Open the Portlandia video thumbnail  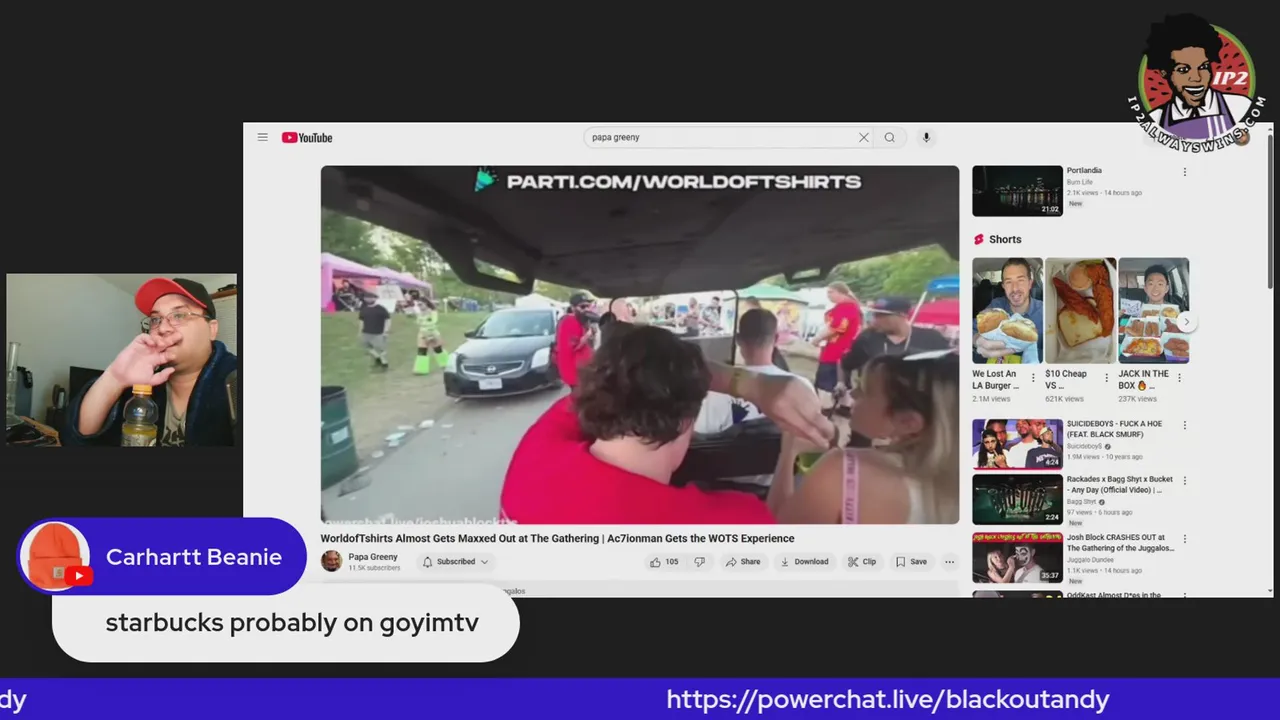coord(1017,191)
